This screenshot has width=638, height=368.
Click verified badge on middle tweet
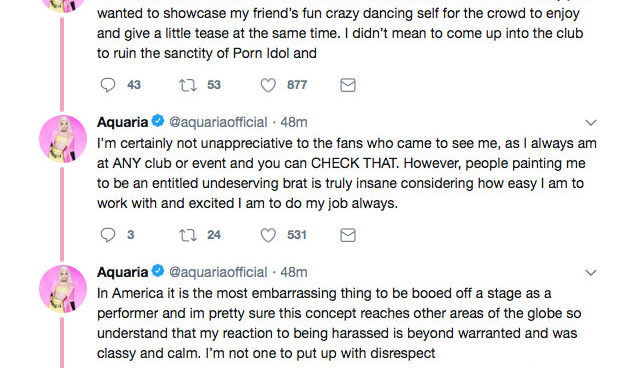click(158, 121)
